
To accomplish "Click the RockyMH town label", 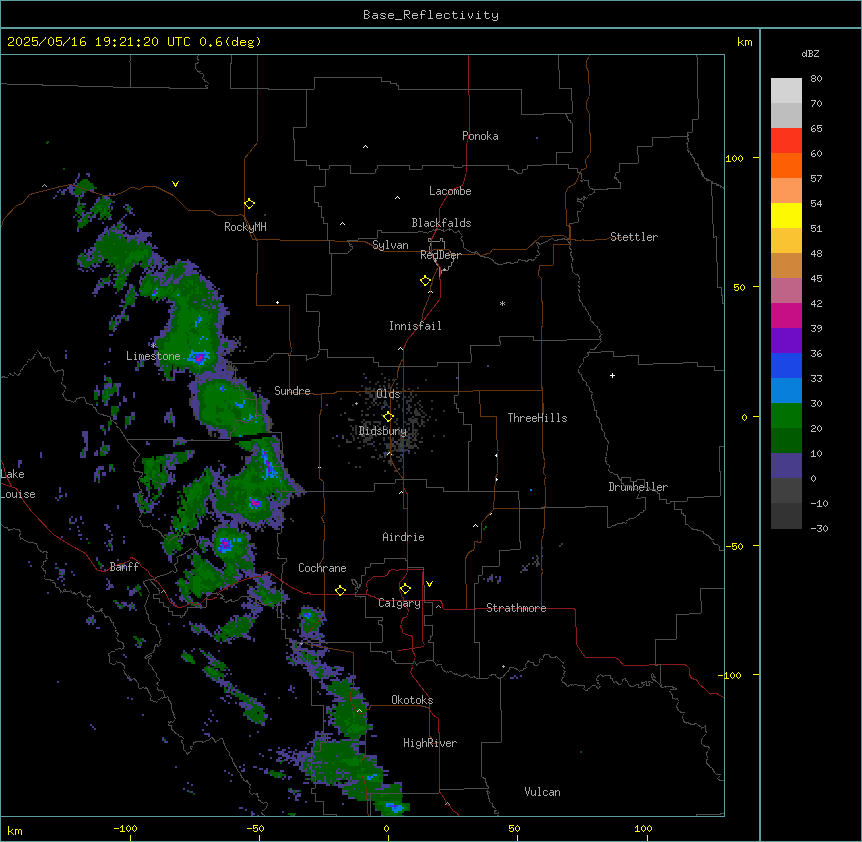I will coord(245,227).
